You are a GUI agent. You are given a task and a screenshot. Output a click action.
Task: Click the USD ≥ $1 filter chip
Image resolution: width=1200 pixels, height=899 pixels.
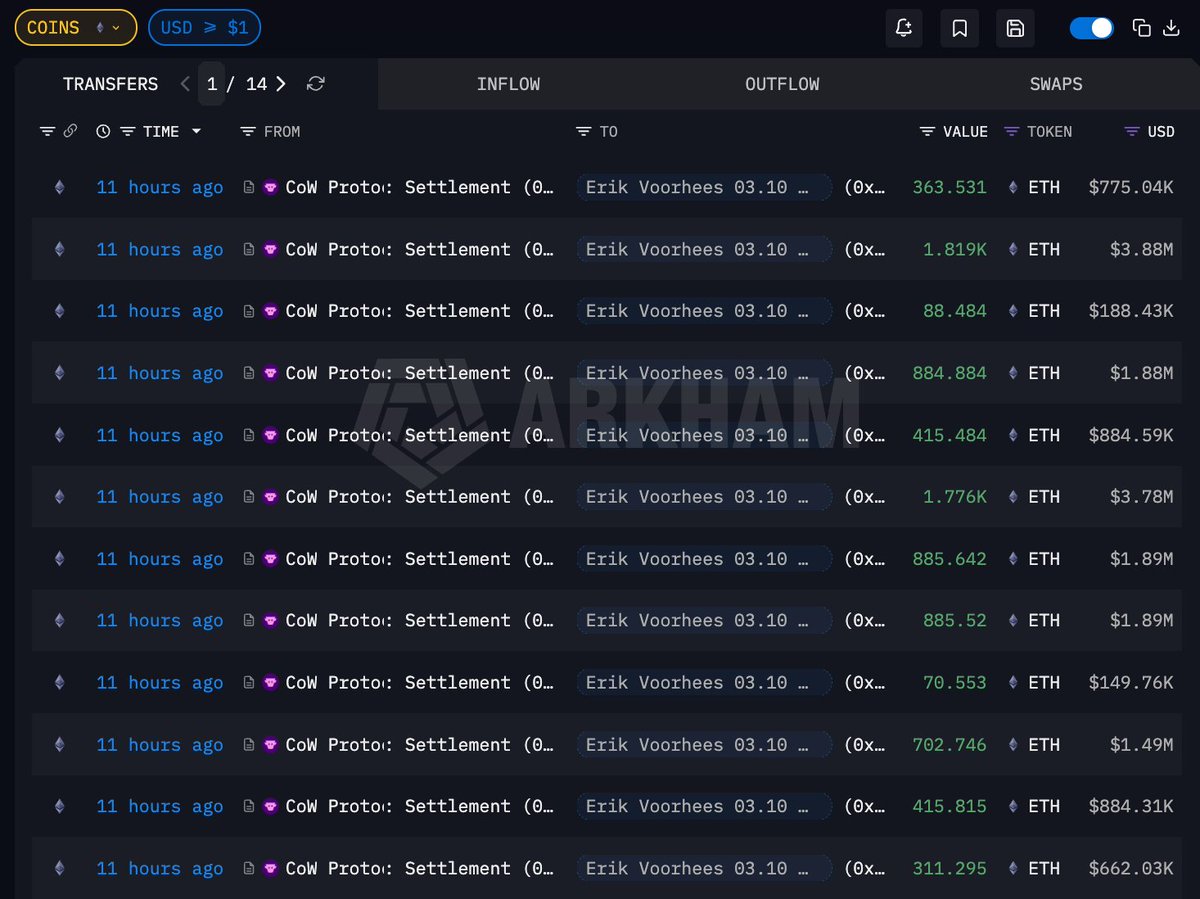(204, 28)
